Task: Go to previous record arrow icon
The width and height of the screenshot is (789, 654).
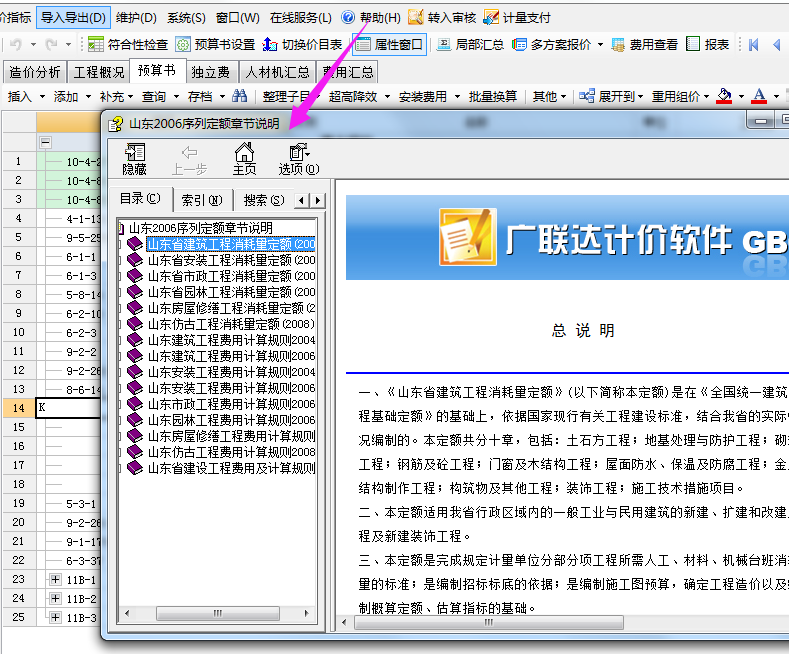Action: [x=777, y=45]
